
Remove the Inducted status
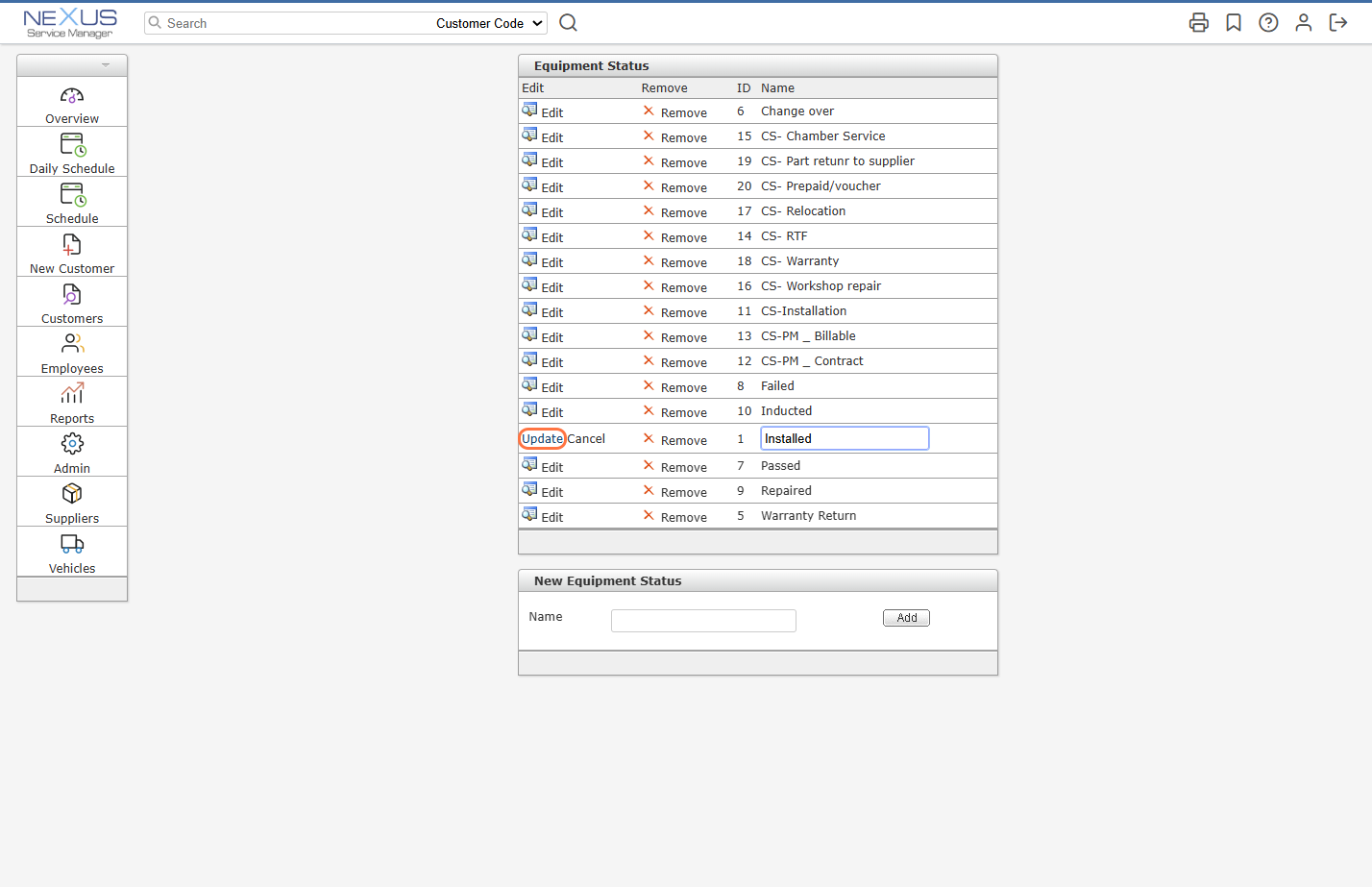(674, 412)
